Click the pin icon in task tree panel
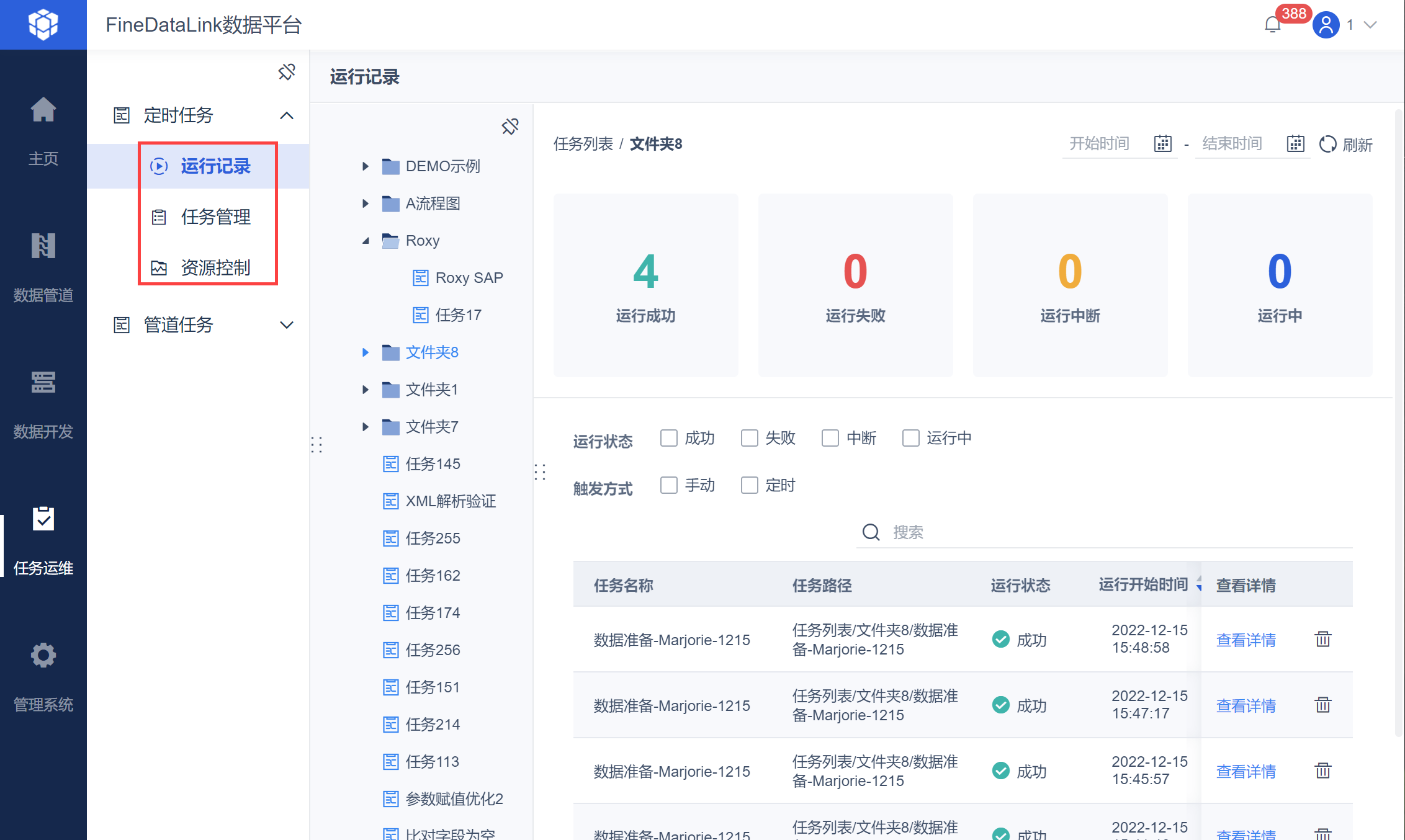Screen dimensions: 1405x840 [509, 127]
